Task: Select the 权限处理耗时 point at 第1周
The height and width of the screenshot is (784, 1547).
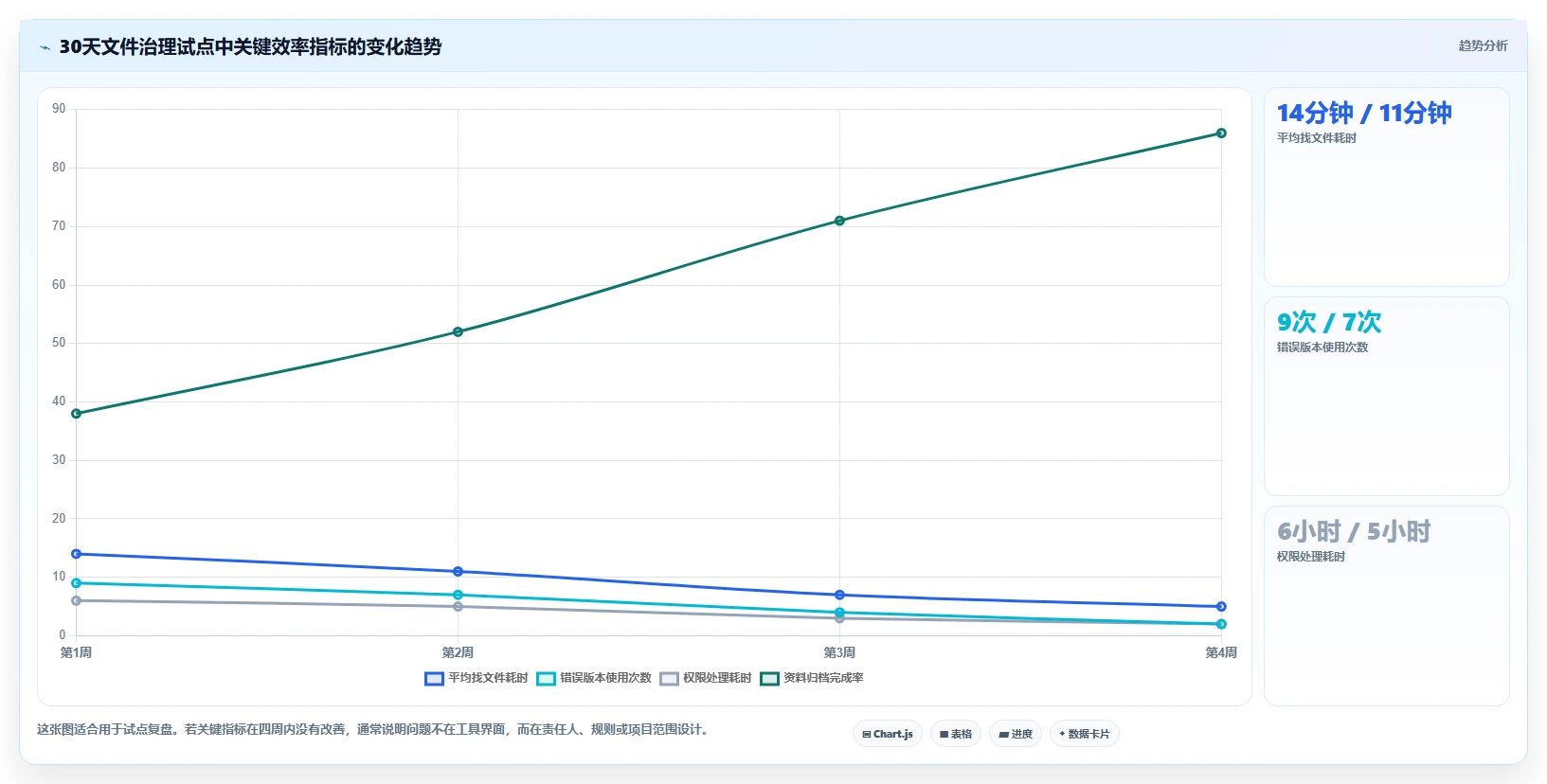Action: point(77,600)
